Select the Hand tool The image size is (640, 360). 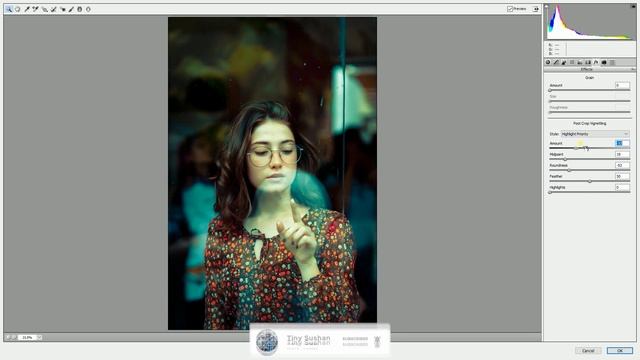point(18,9)
